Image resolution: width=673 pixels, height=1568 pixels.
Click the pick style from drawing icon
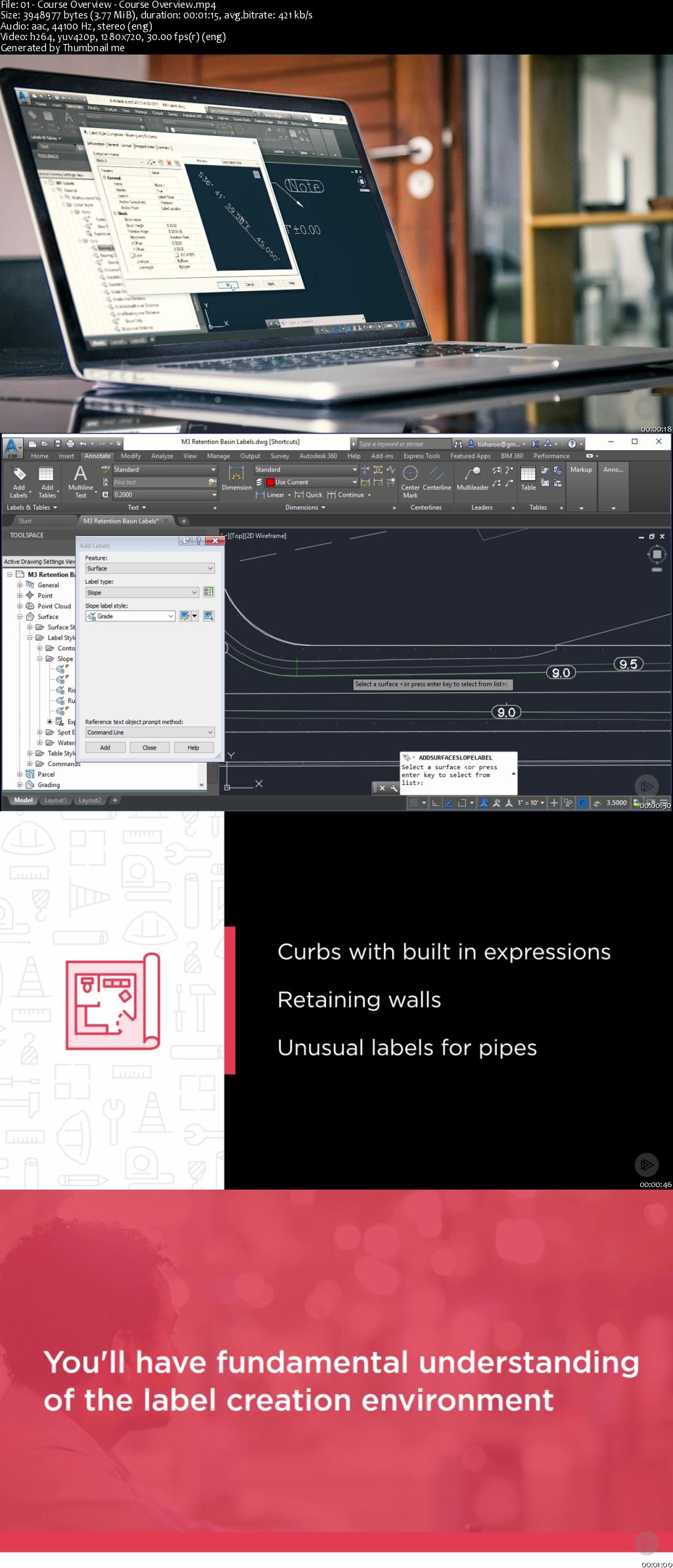208,616
